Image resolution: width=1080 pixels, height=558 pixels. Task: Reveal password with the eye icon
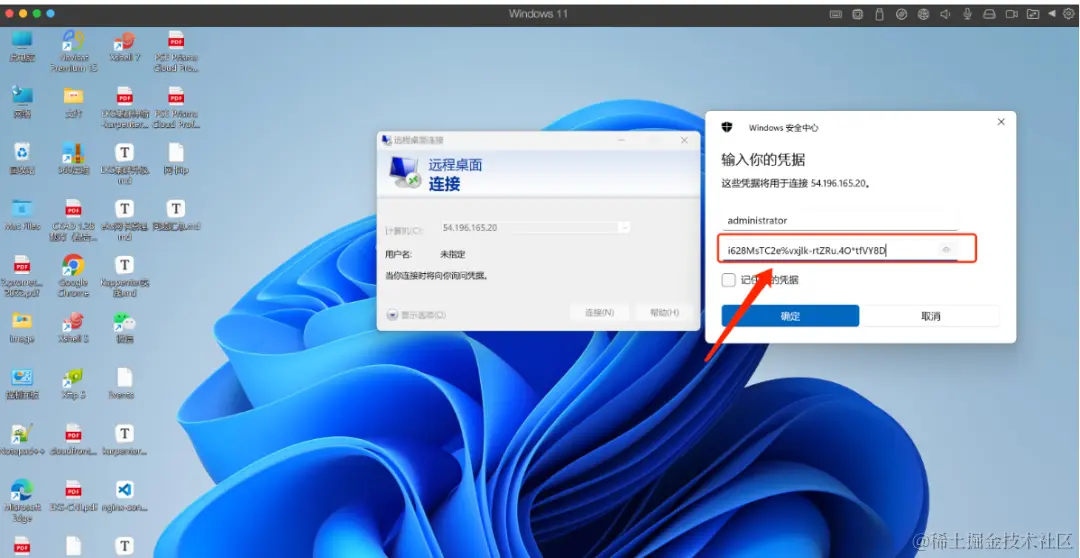pyautogui.click(x=946, y=250)
